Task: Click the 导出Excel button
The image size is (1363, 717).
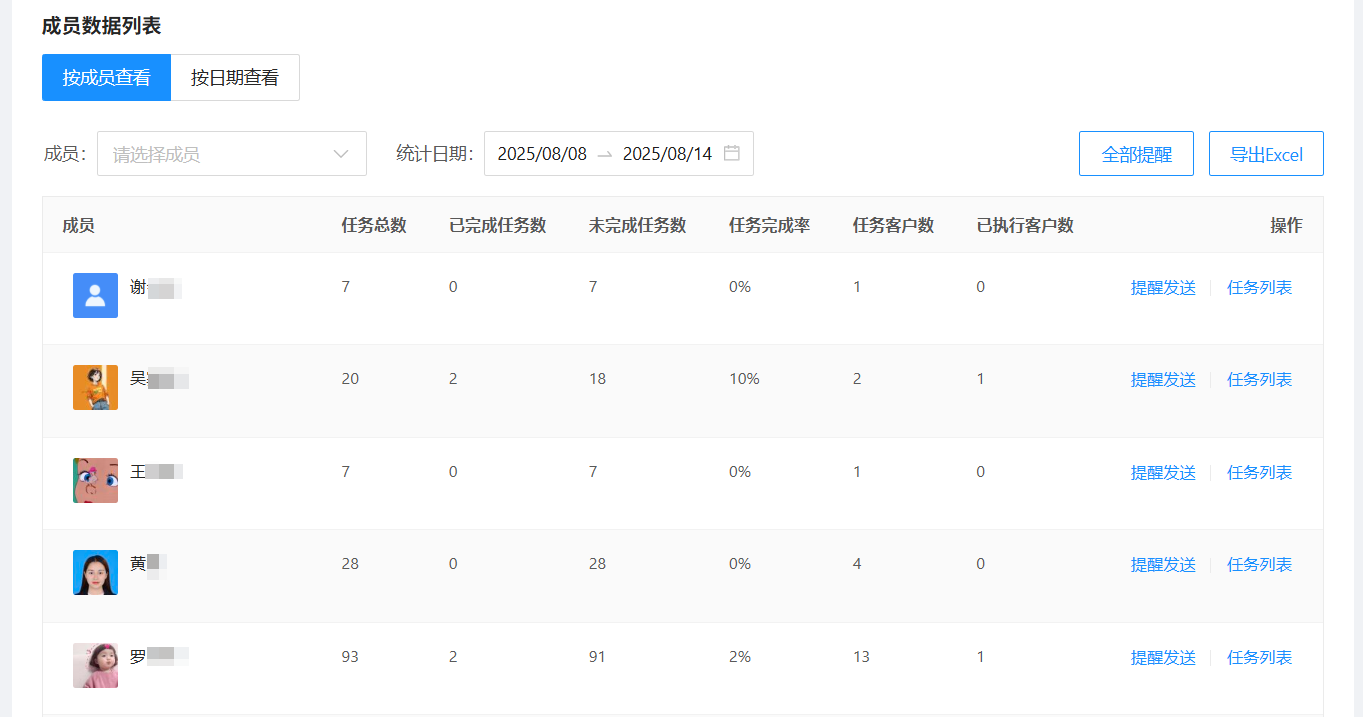Action: (1266, 154)
